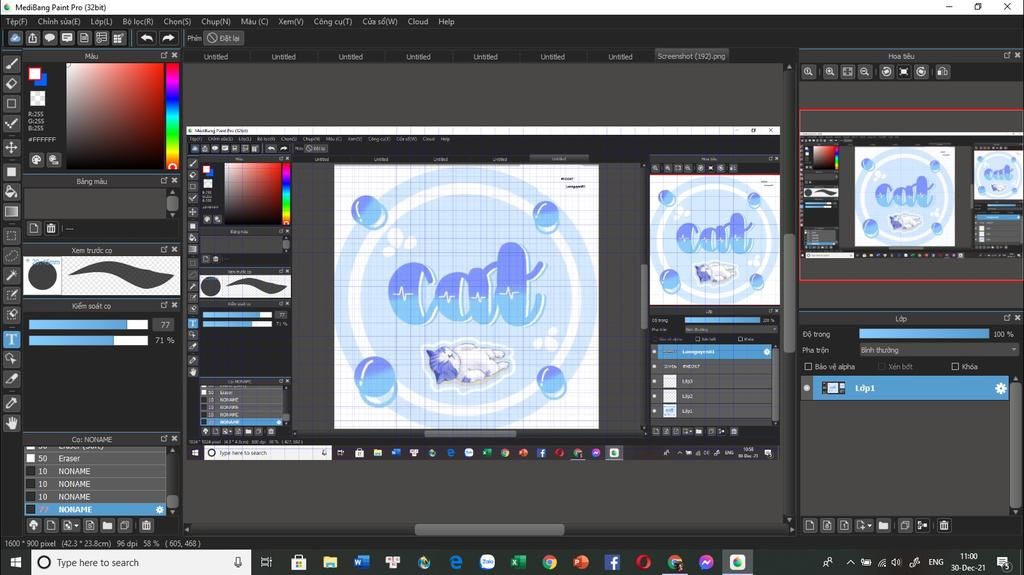Select the rectangular Select tool

click(12, 236)
